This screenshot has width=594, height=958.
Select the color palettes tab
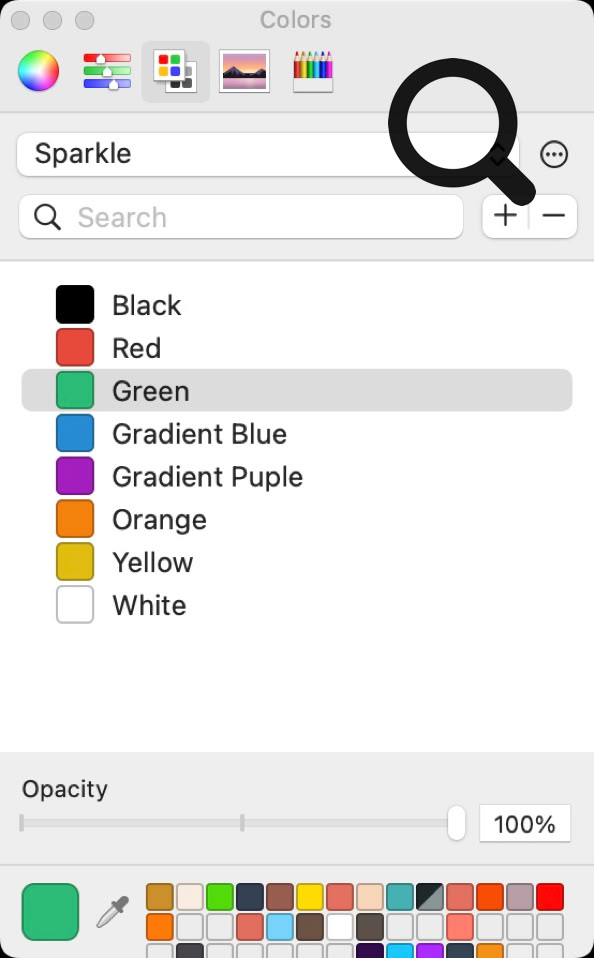(176, 71)
